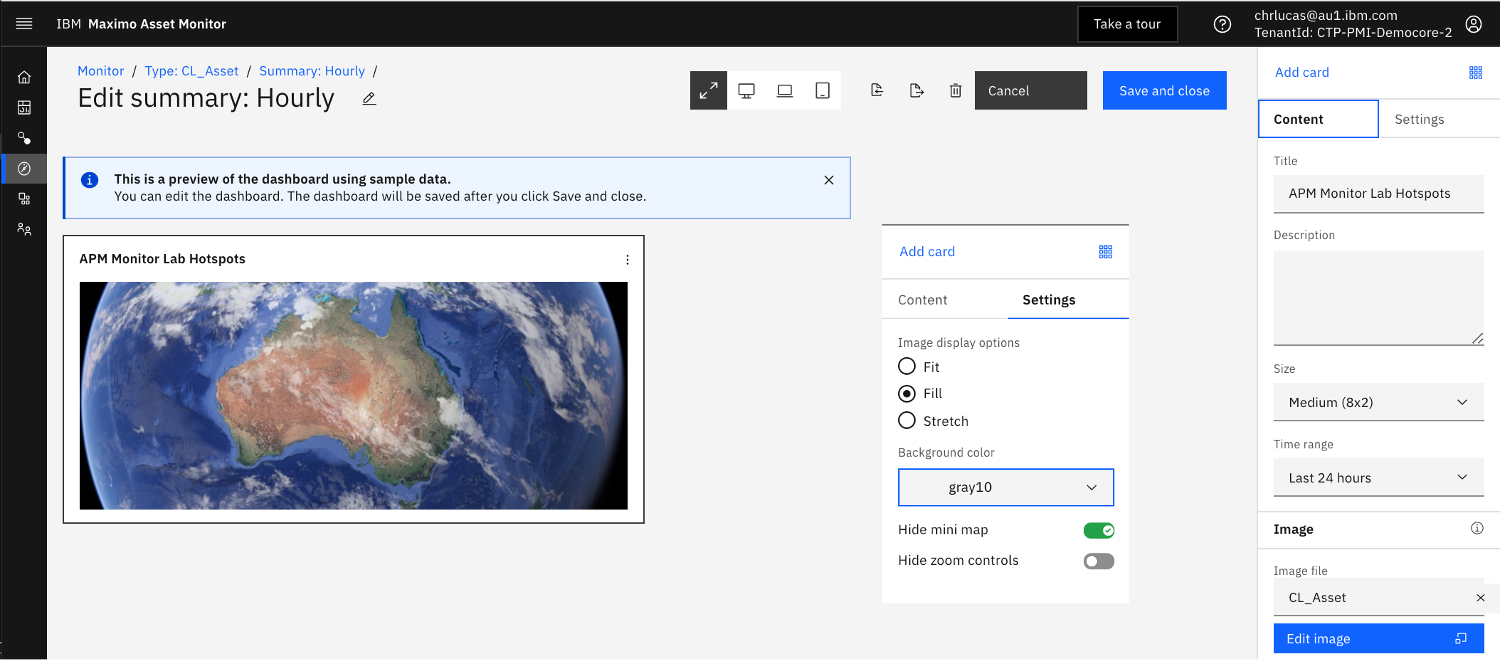Click the pencil icon to edit the summary title

tap(369, 98)
